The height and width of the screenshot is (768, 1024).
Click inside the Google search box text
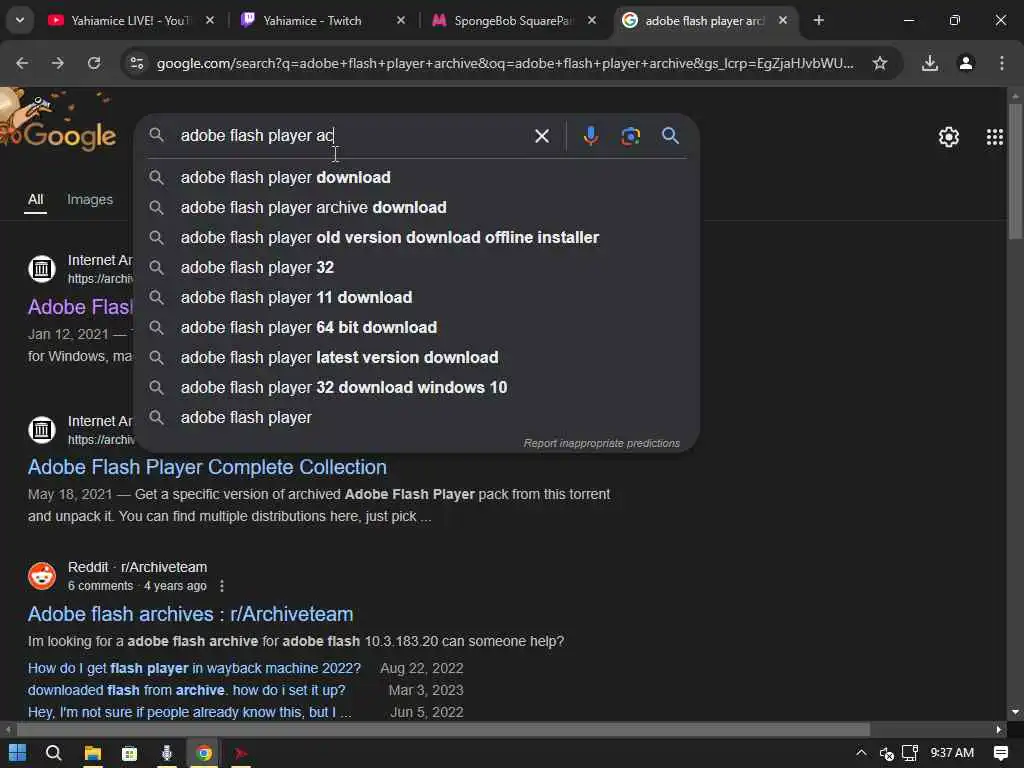pyautogui.click(x=257, y=136)
